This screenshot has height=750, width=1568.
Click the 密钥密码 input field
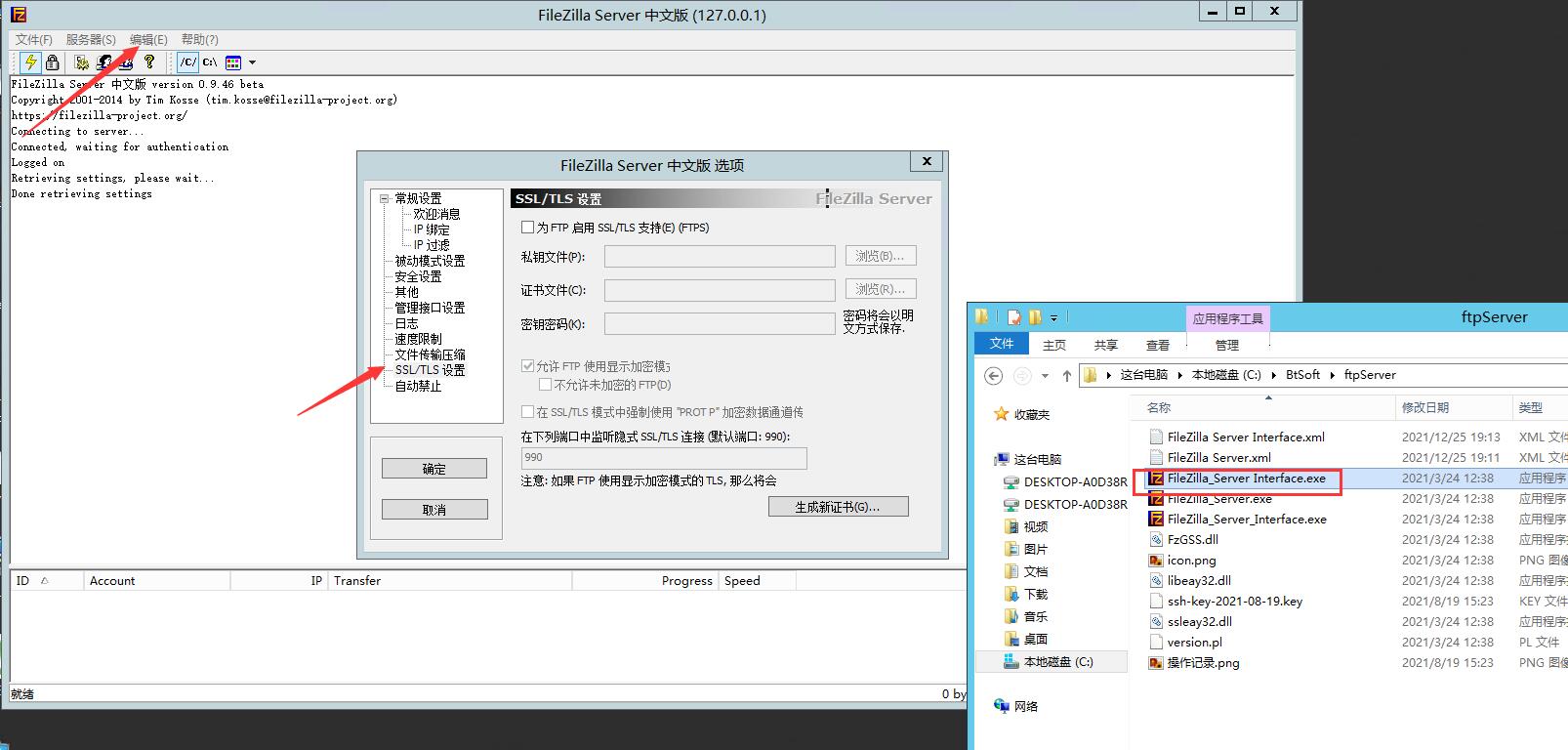coord(720,323)
